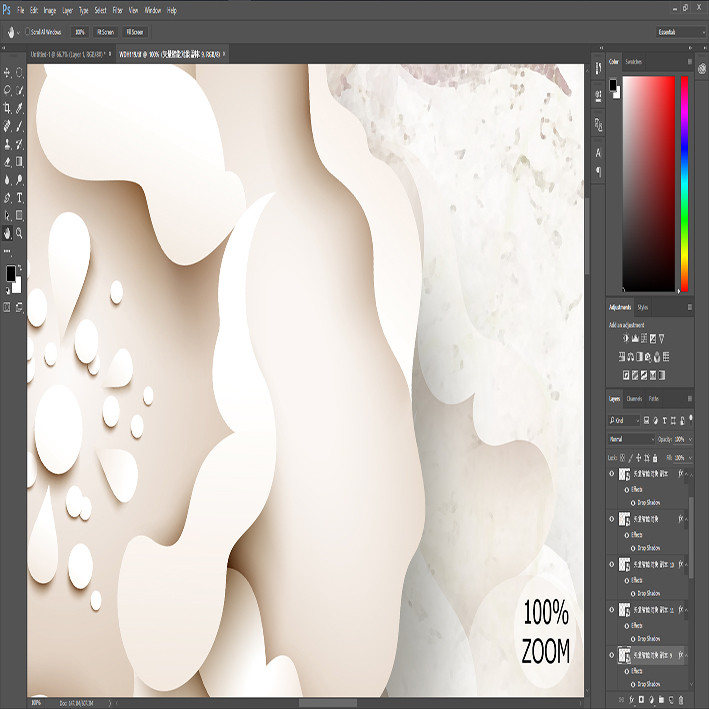Add Brightness/Contrast adjustment icon

point(626,338)
